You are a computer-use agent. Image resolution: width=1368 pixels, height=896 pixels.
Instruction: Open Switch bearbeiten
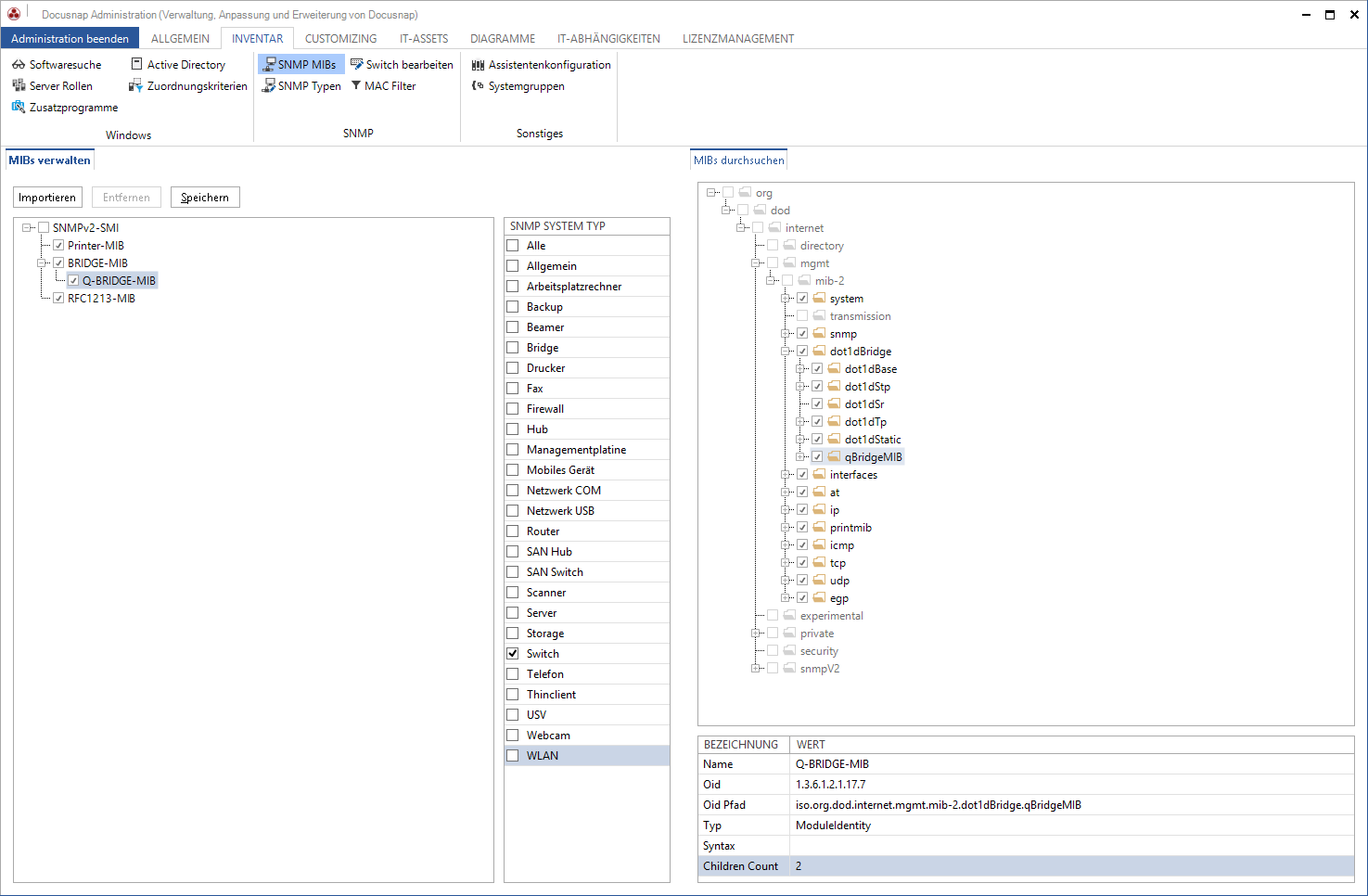tap(402, 65)
